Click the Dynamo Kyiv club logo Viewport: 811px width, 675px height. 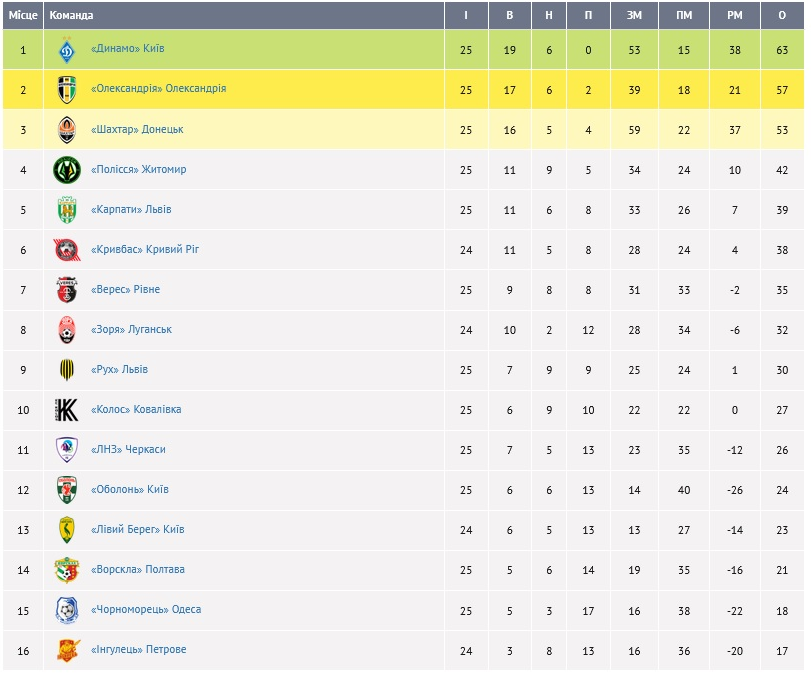(x=66, y=50)
